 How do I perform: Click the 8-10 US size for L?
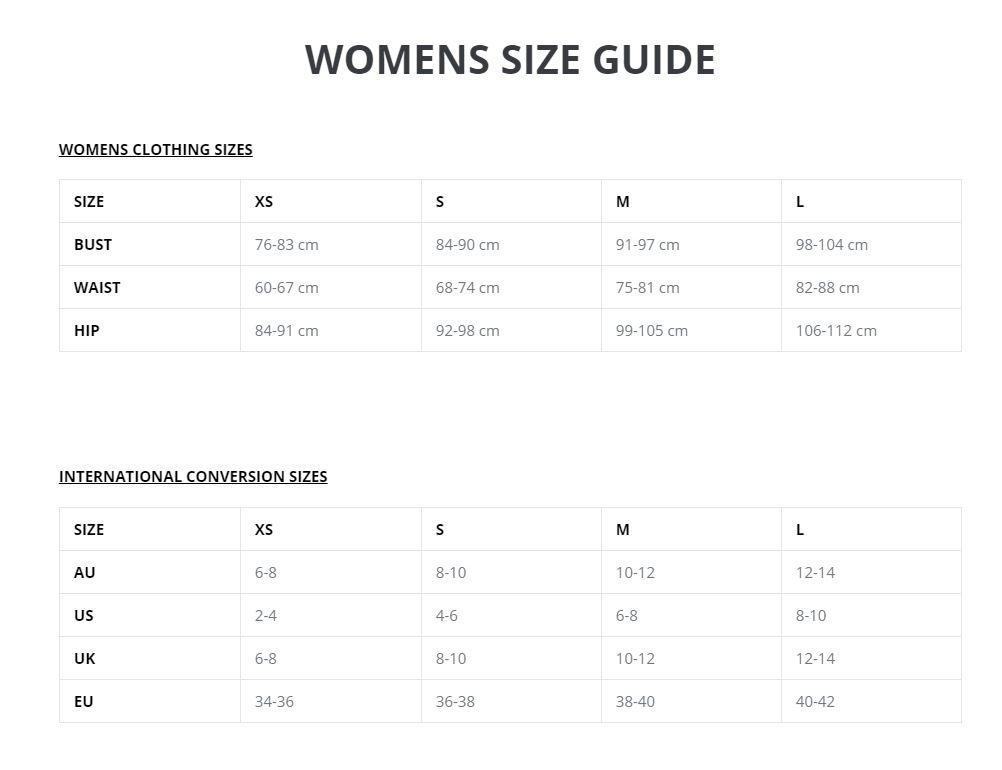point(811,615)
